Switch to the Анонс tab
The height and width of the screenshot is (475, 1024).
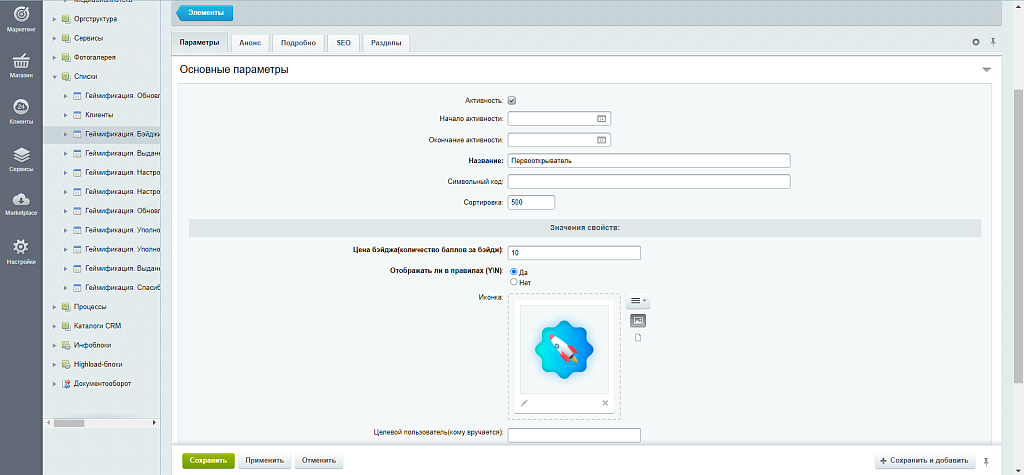(x=249, y=43)
